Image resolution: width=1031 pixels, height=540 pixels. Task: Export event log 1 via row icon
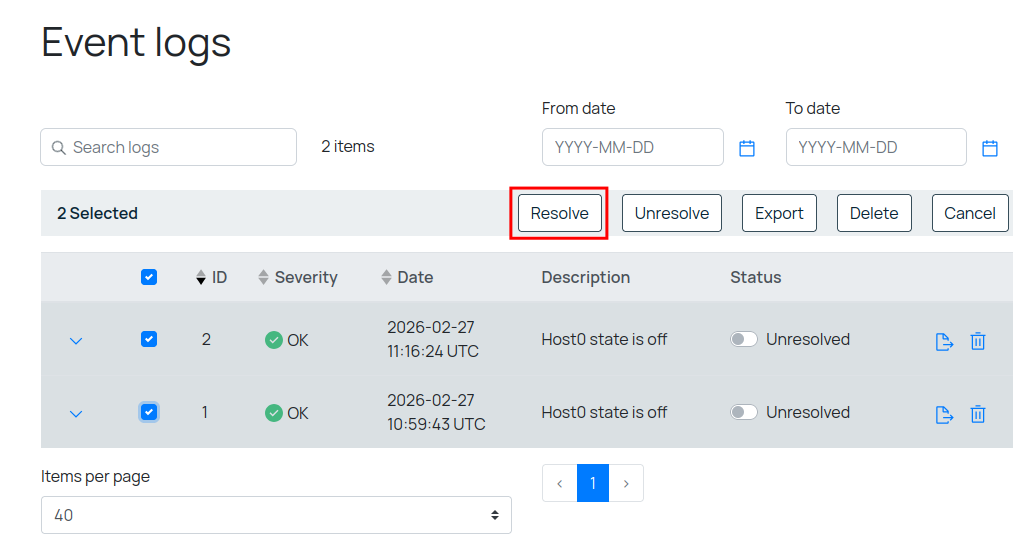tap(944, 414)
